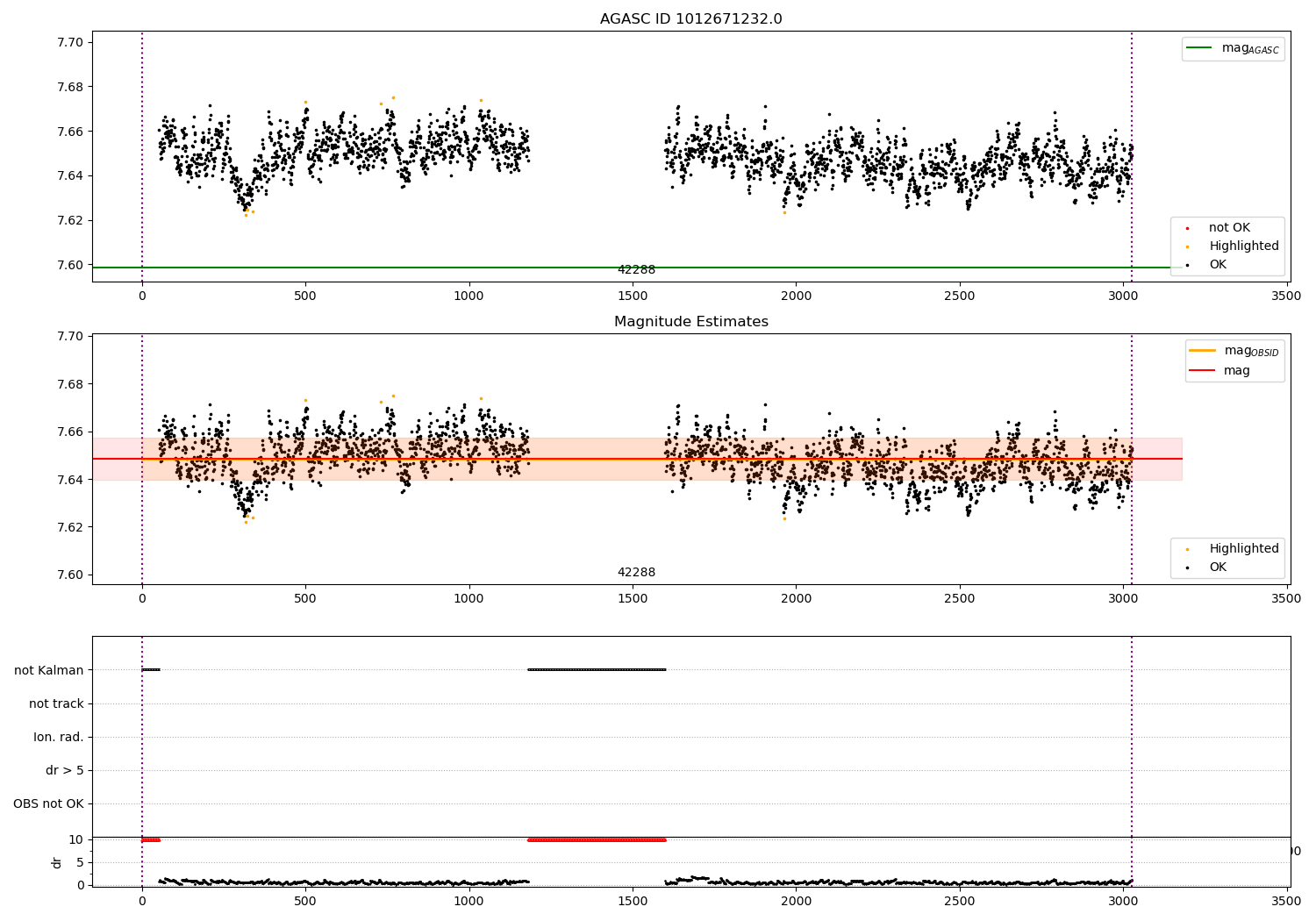Click the long red dr segment near 1200-1600
The image size is (1316, 921).
tap(597, 840)
